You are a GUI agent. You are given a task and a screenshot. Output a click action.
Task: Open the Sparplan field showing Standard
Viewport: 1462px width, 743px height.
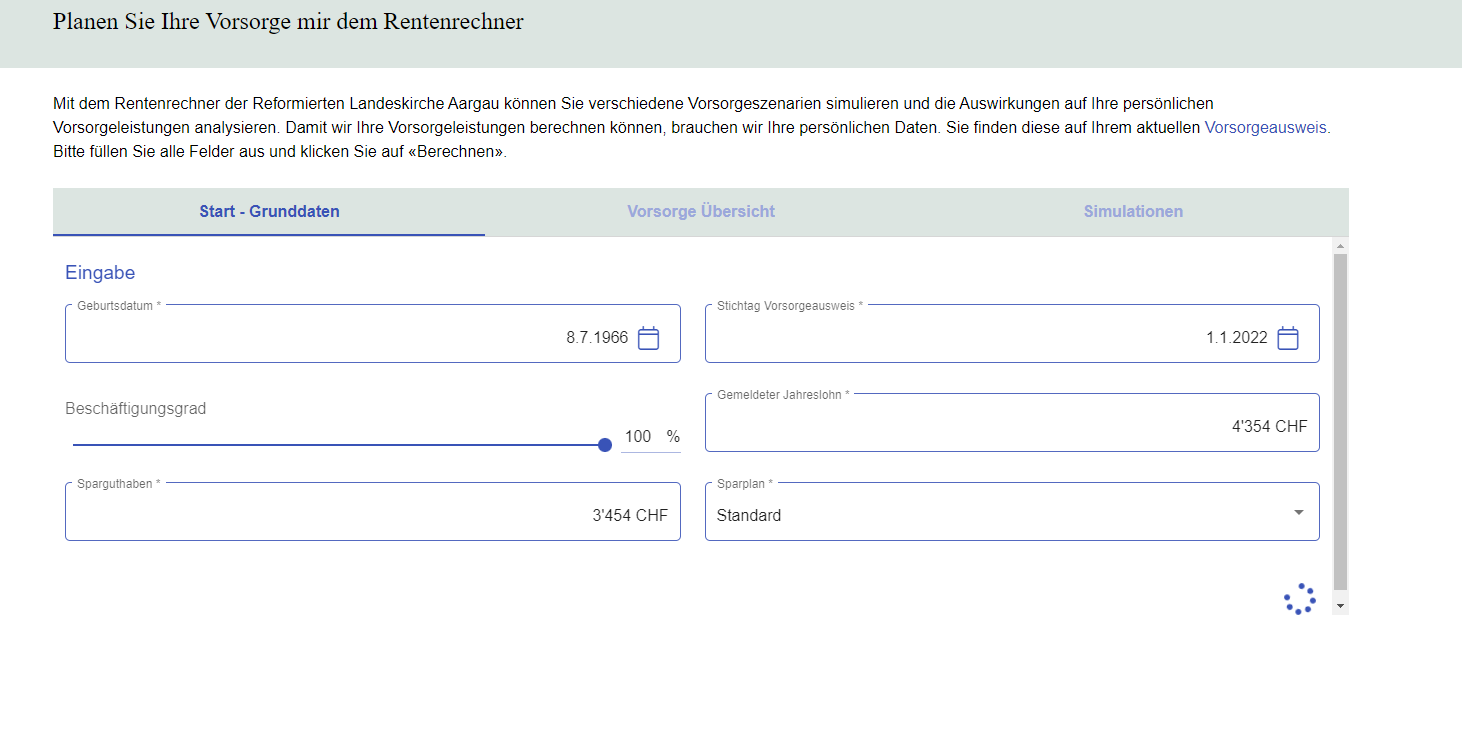1000,514
